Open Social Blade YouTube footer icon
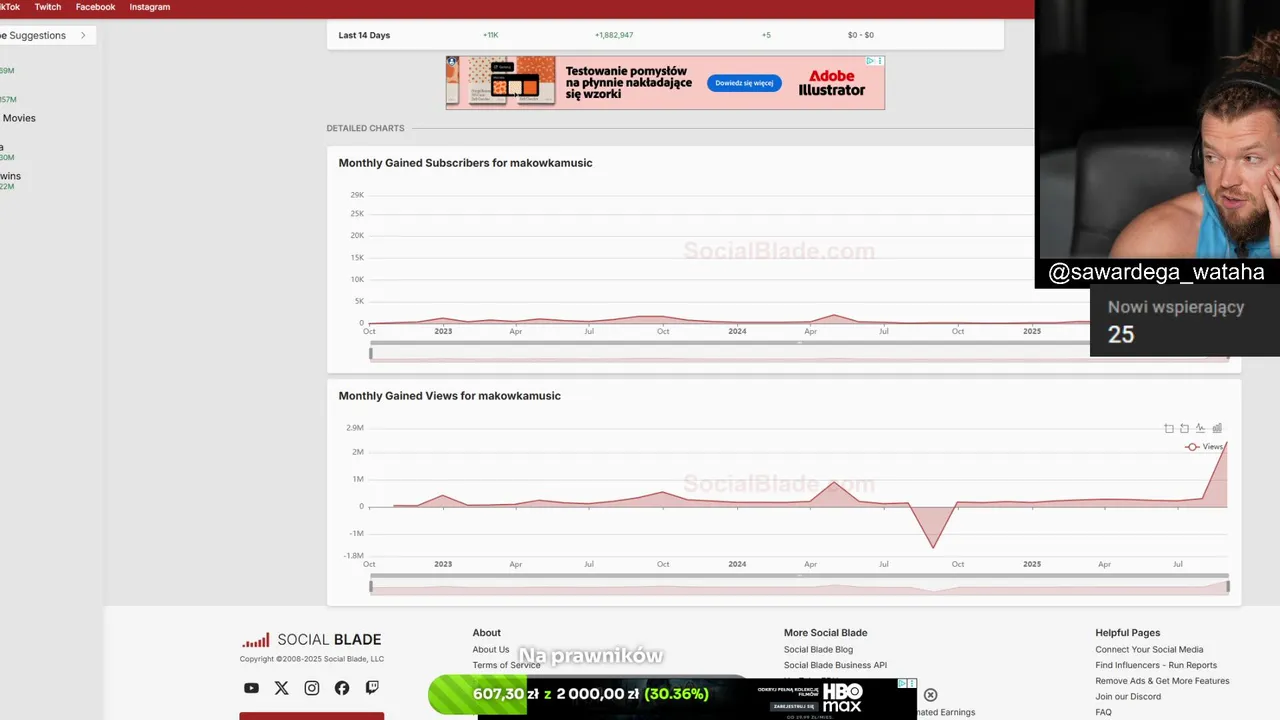This screenshot has width=1280, height=720. [x=251, y=688]
